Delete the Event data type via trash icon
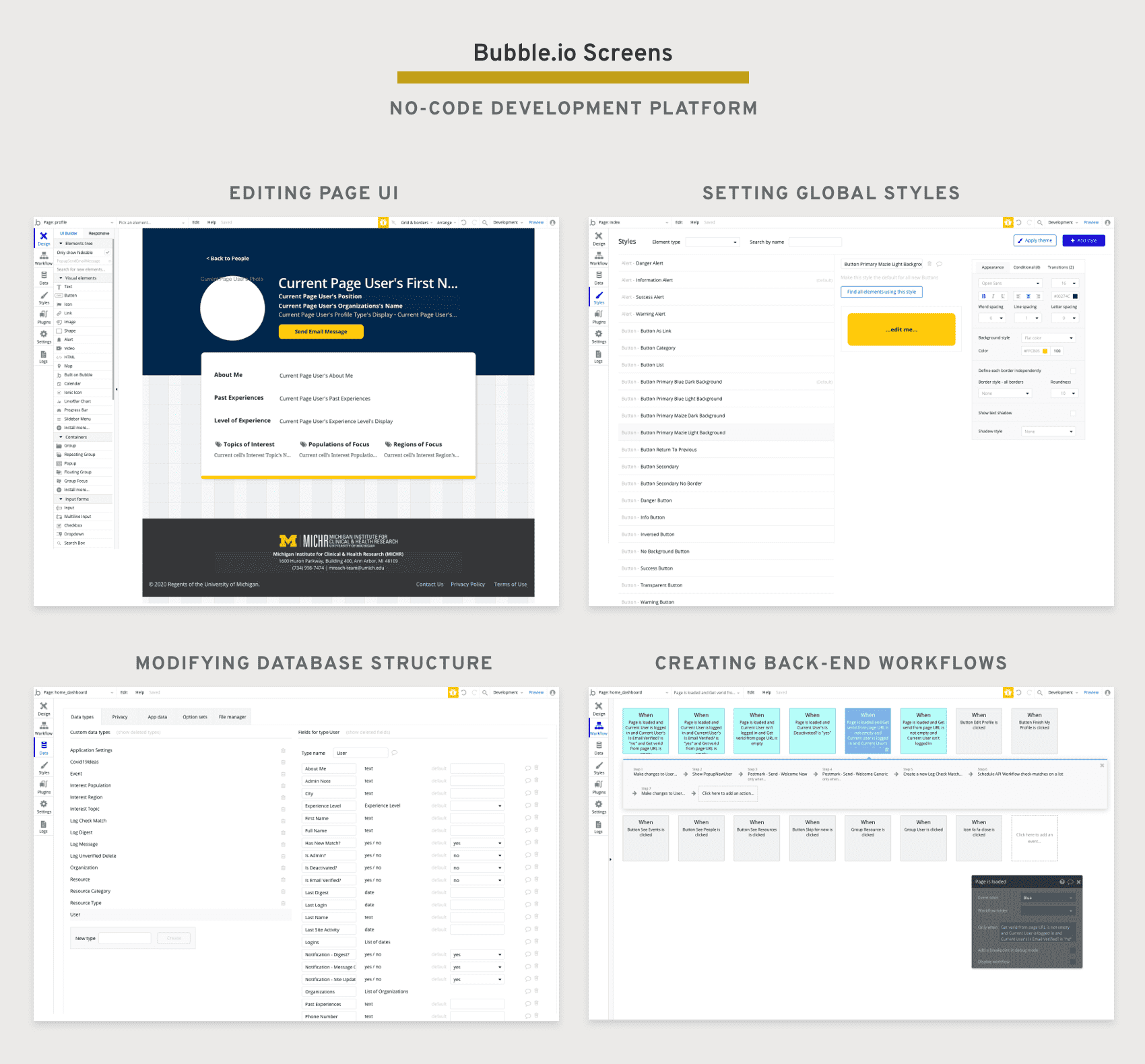The image size is (1145, 1064). [283, 774]
